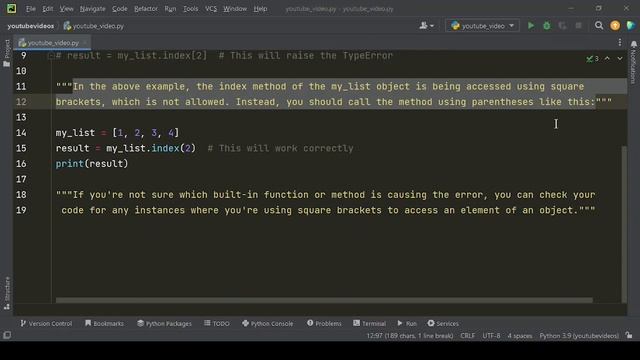640x360 pixels.
Task: Click line number 18 in gutter
Action: pos(21,195)
